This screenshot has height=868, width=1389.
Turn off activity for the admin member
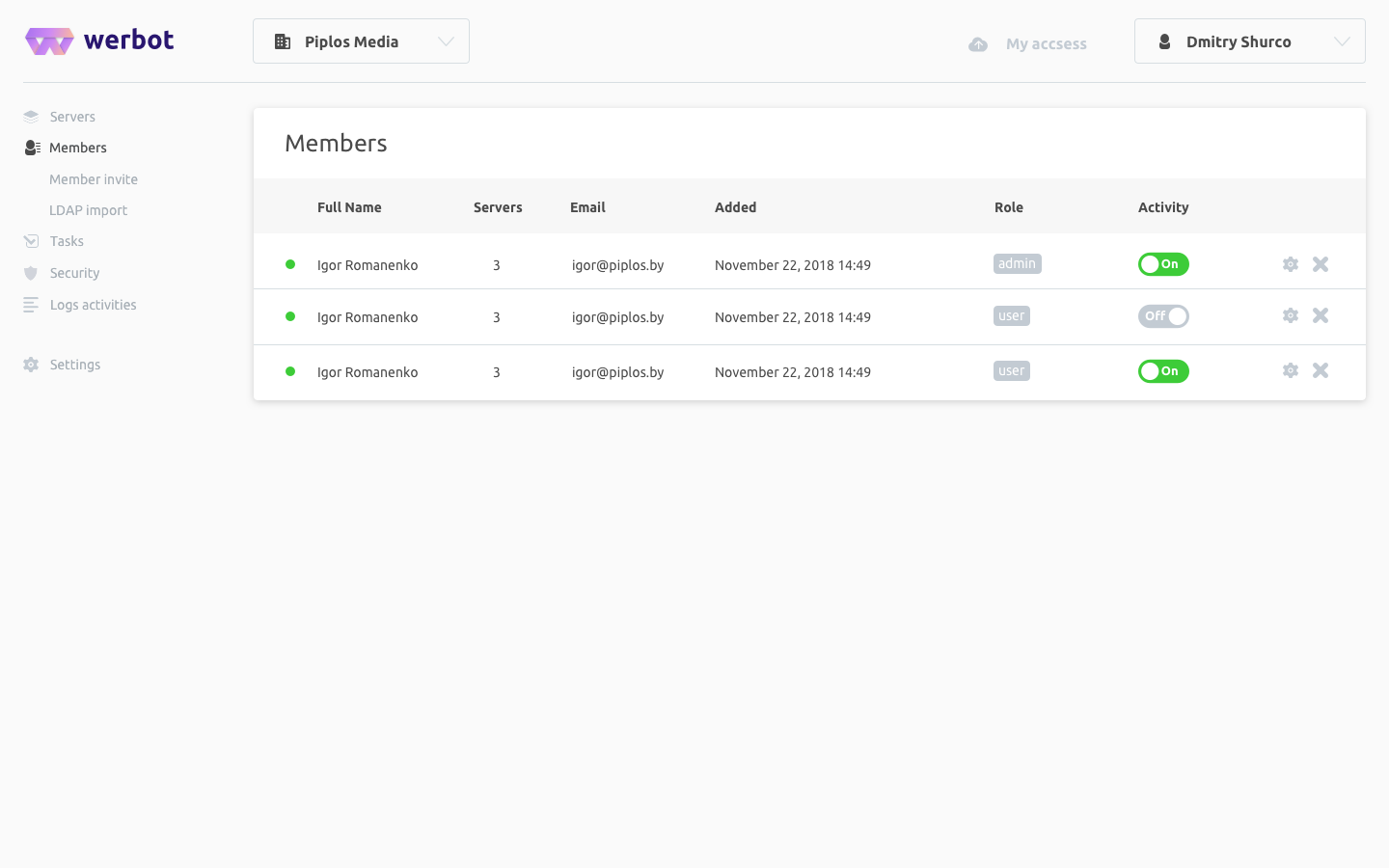point(1163,264)
